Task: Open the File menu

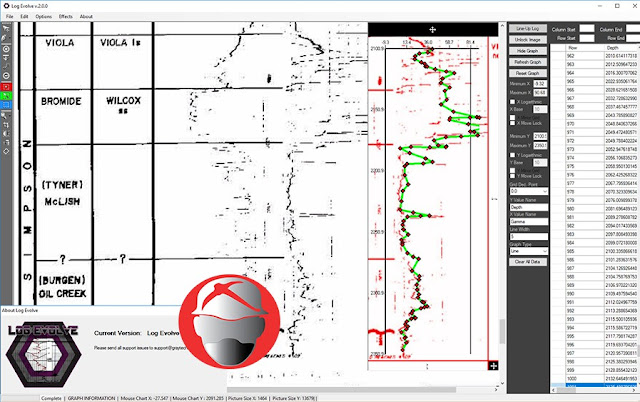Action: click(10, 17)
